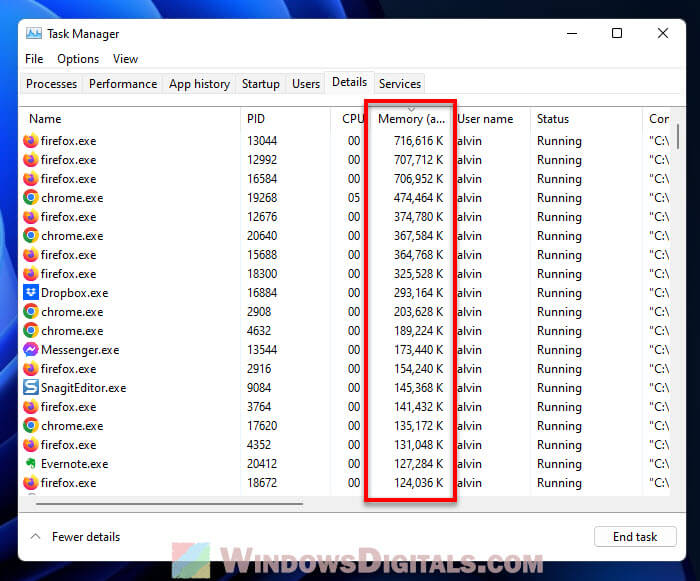Maximize the Task Manager window
Screen dimensions: 700x581
click(x=617, y=33)
